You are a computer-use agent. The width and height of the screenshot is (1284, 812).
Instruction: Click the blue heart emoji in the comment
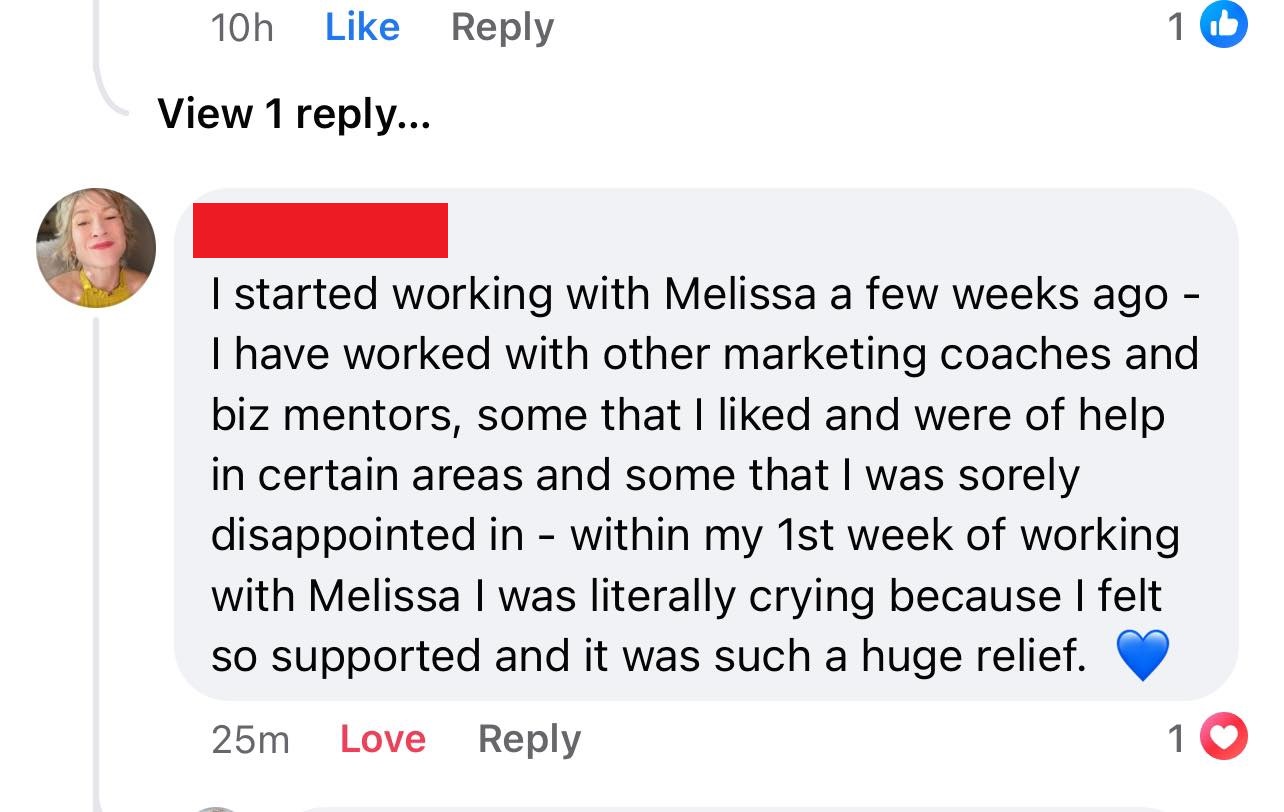1142,657
